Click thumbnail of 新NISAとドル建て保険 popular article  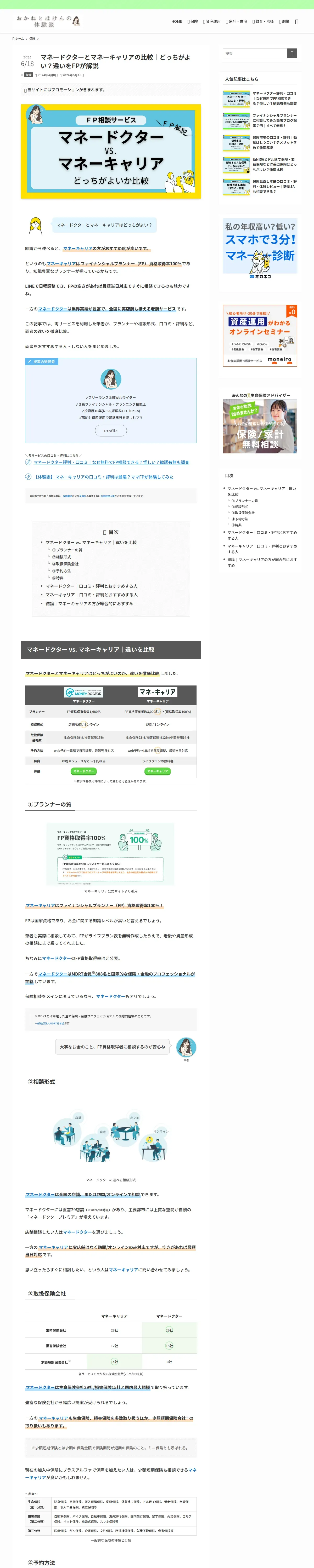(x=236, y=165)
